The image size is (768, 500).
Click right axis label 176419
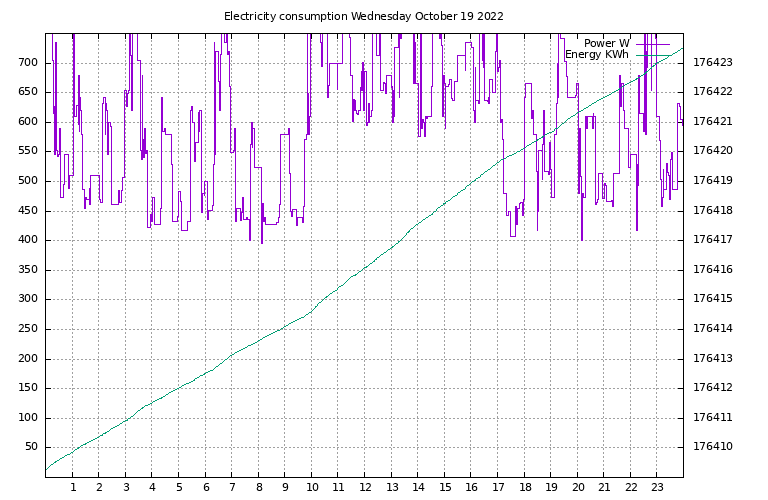pyautogui.click(x=713, y=181)
